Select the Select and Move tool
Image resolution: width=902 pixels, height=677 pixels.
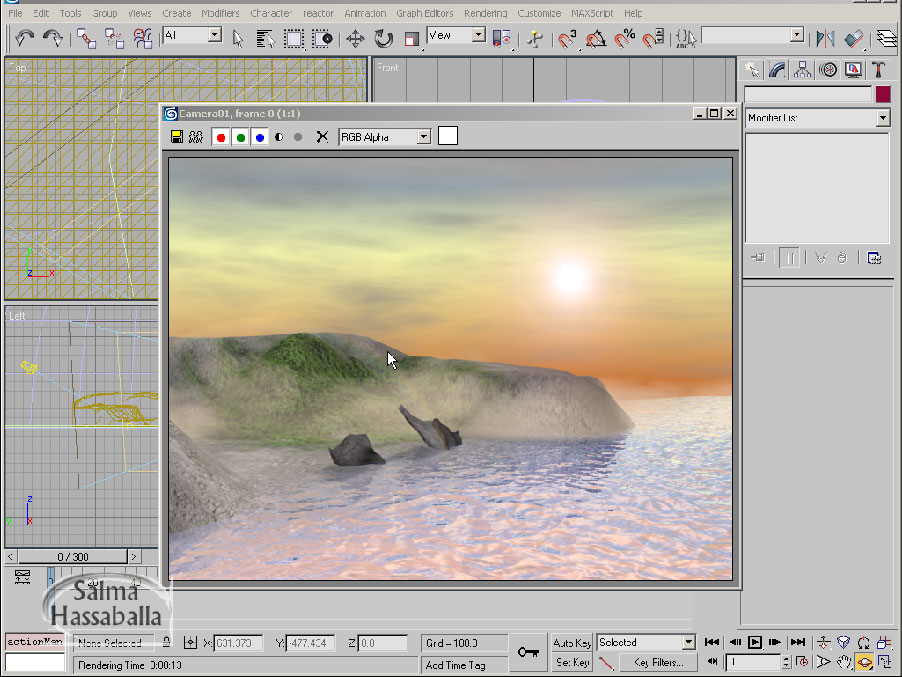coord(355,38)
